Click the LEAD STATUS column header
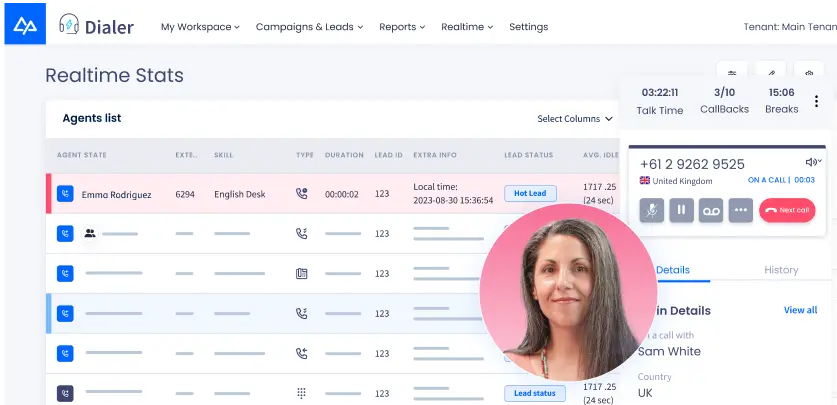Image resolution: width=837 pixels, height=405 pixels. click(529, 155)
